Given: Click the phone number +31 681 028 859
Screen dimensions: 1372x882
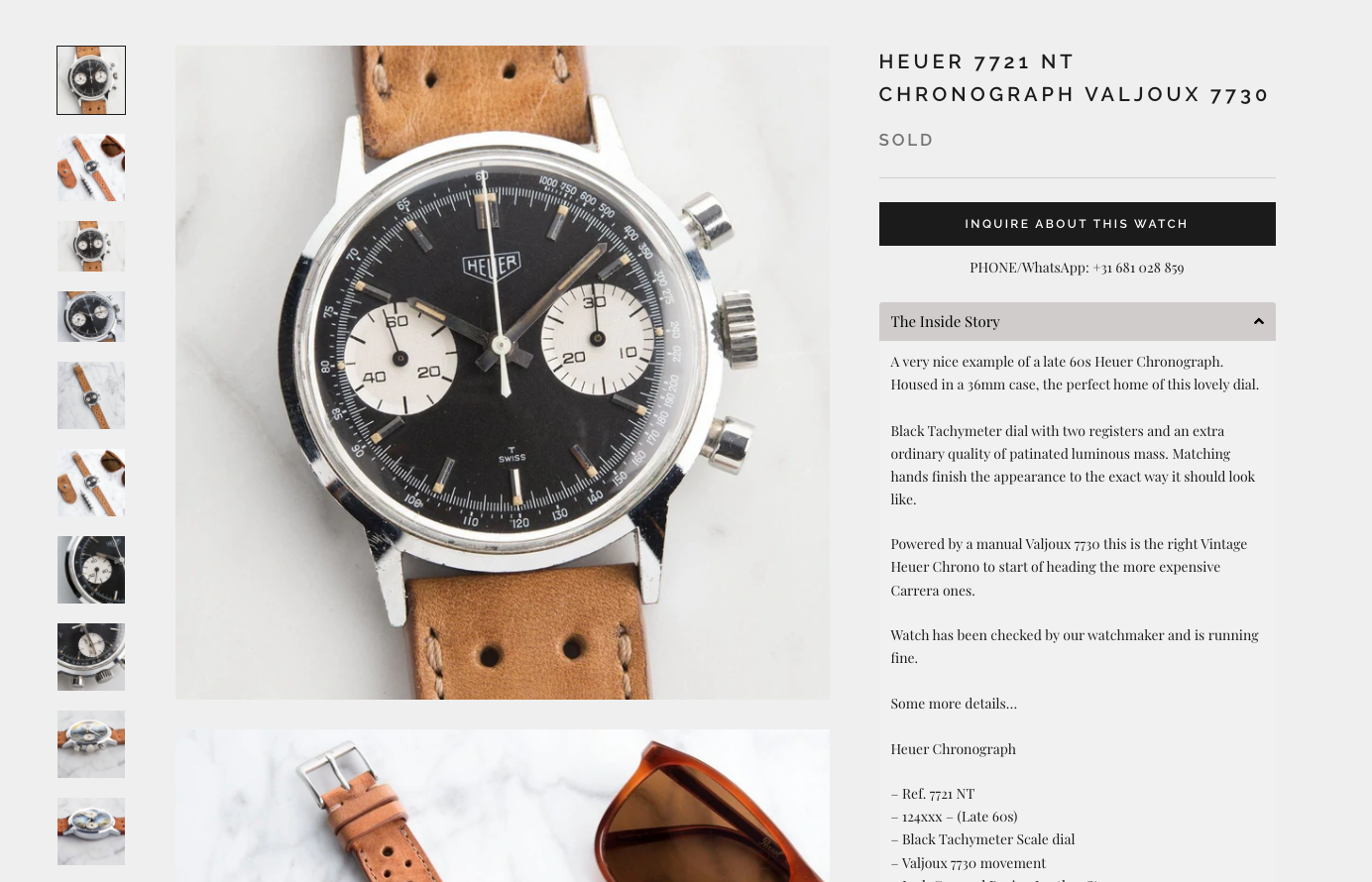Looking at the screenshot, I should coord(1138,268).
